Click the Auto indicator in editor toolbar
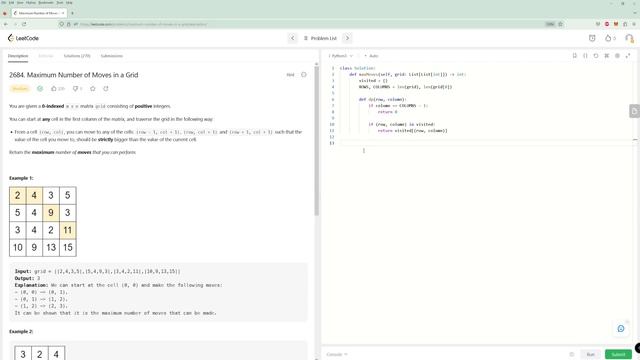640x360 pixels. [371, 56]
